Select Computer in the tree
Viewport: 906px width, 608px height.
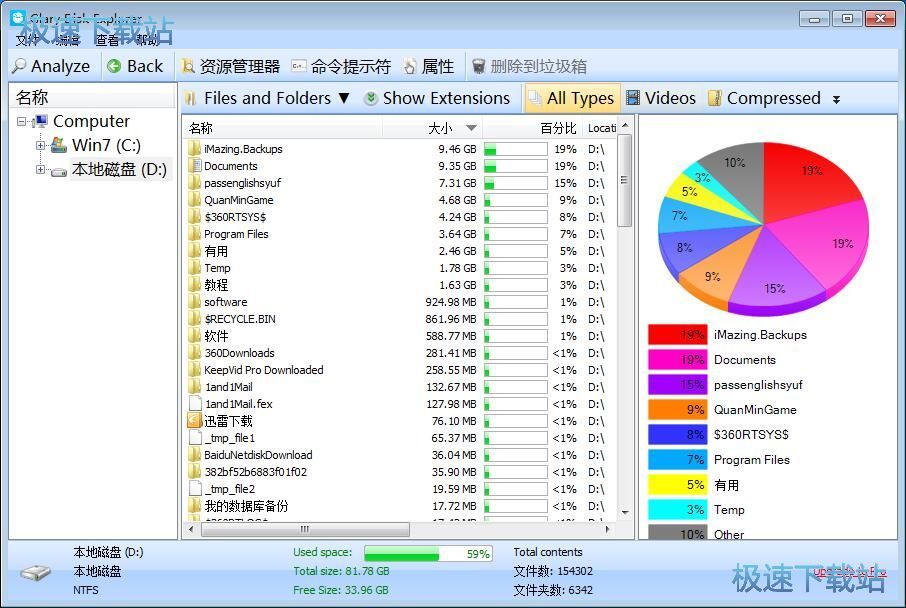point(91,121)
